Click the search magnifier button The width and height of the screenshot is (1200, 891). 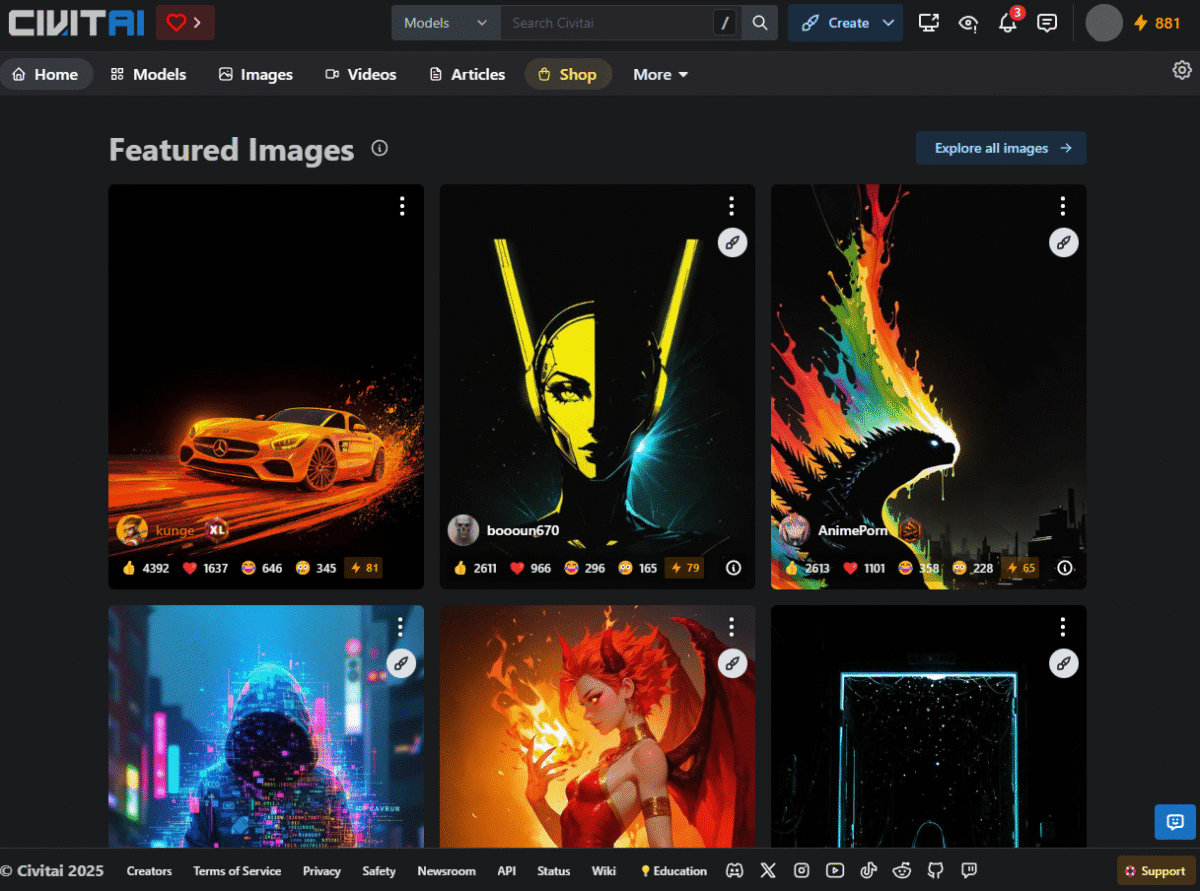click(760, 23)
